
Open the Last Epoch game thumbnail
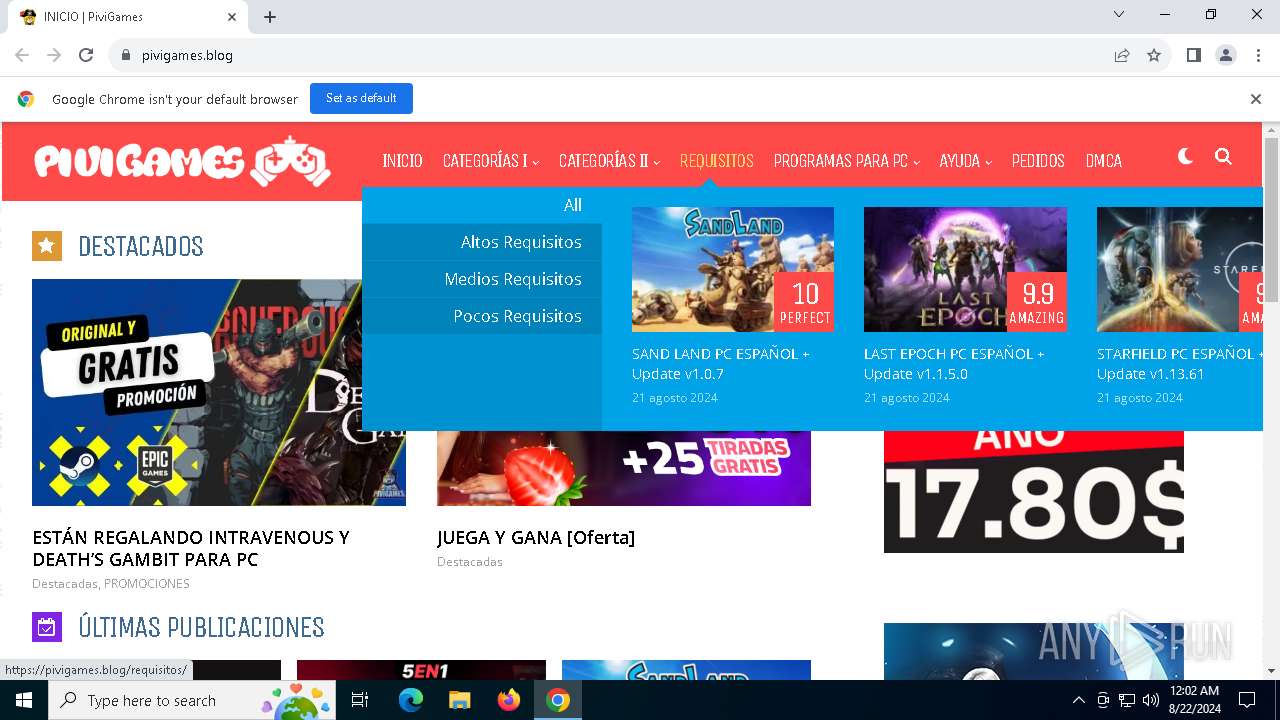[x=965, y=269]
